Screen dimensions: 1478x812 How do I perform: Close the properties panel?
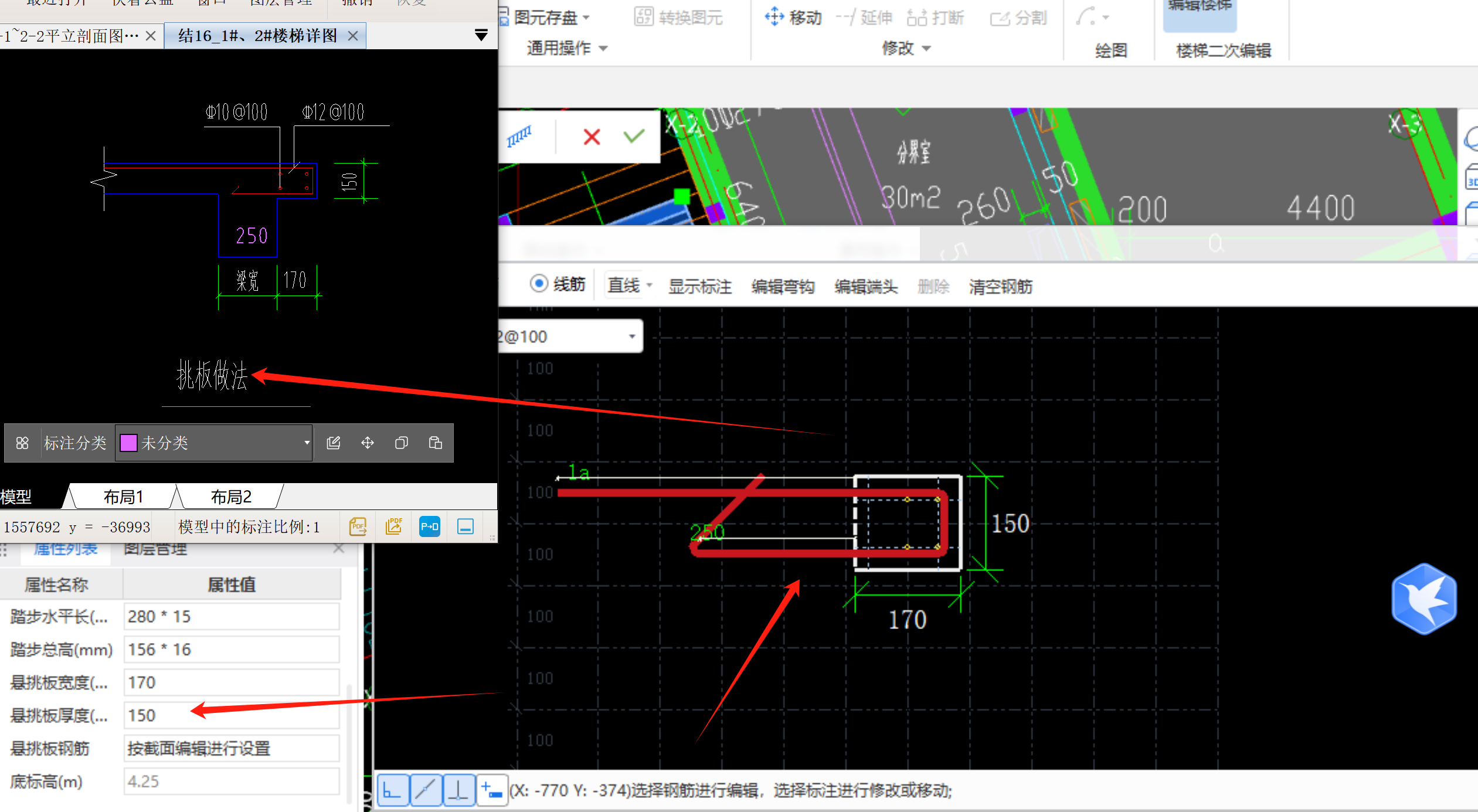[x=339, y=549]
